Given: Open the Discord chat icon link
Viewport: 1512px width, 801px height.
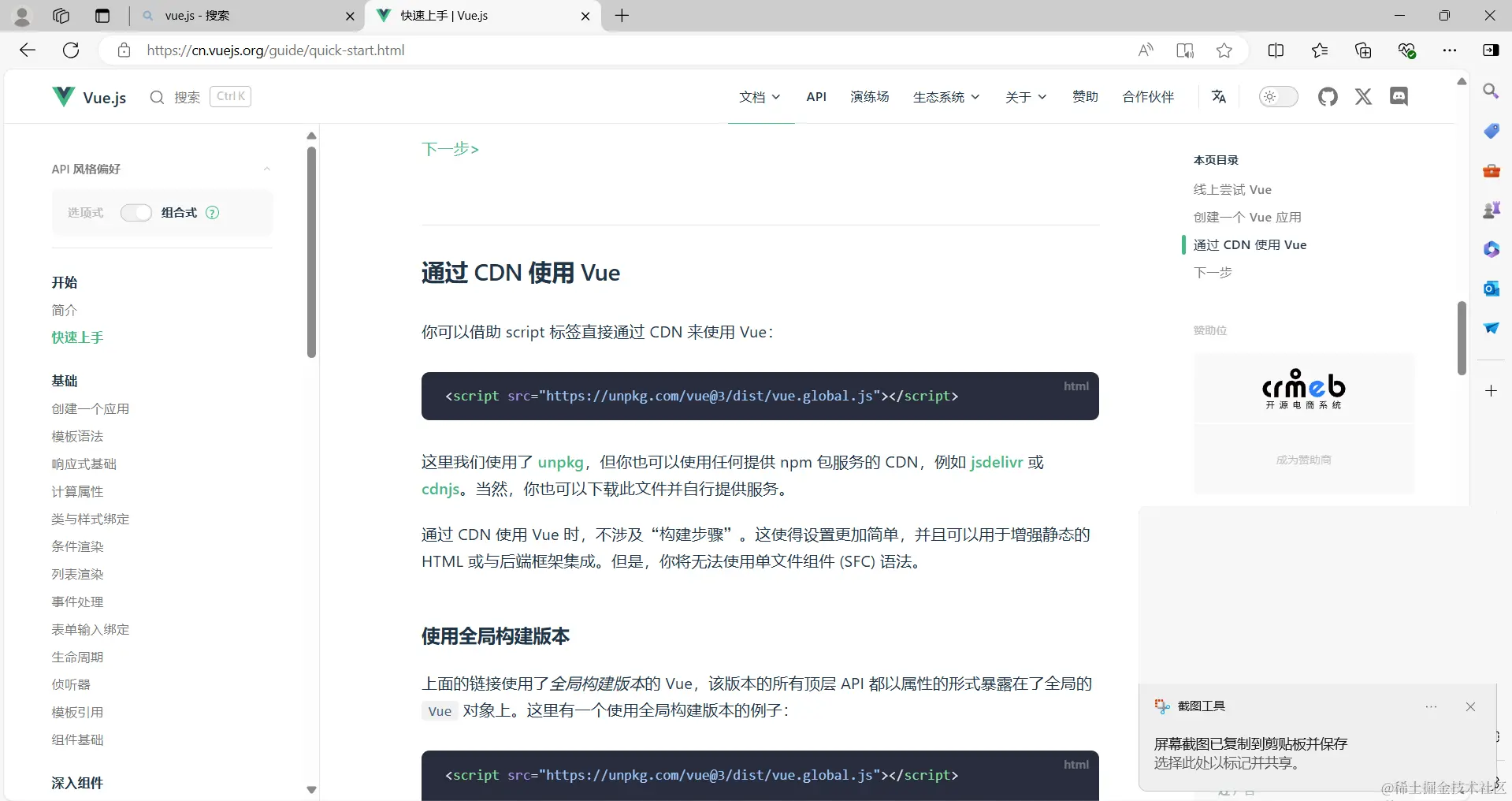Looking at the screenshot, I should pos(1399,97).
